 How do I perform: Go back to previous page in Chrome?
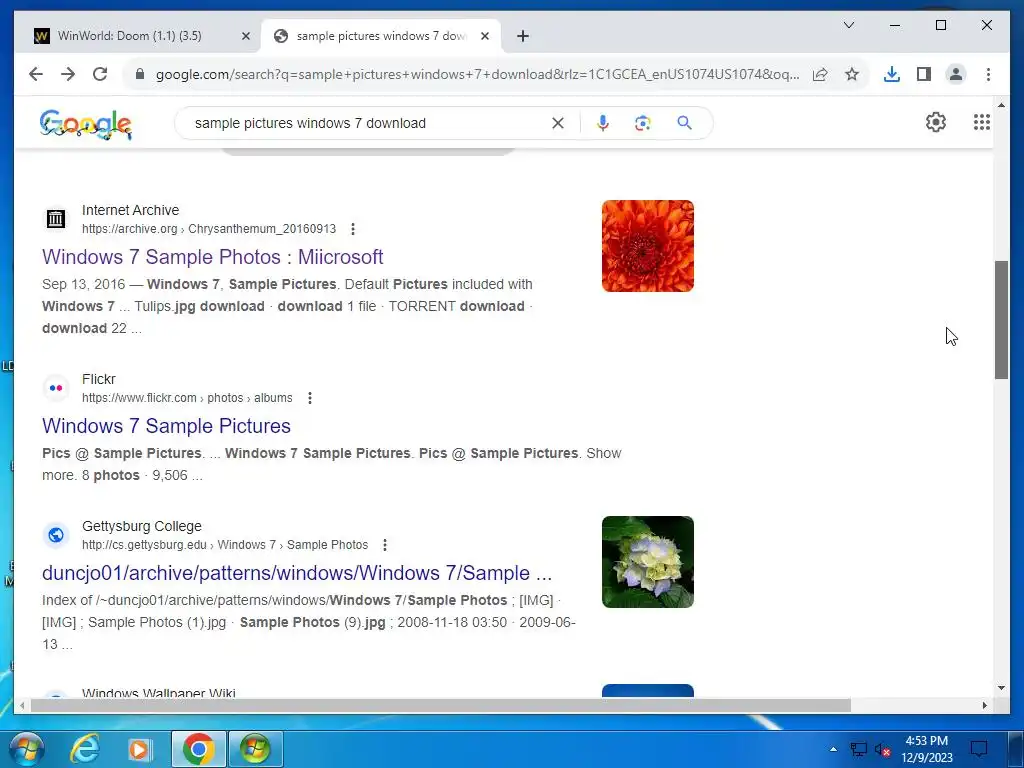(x=36, y=74)
